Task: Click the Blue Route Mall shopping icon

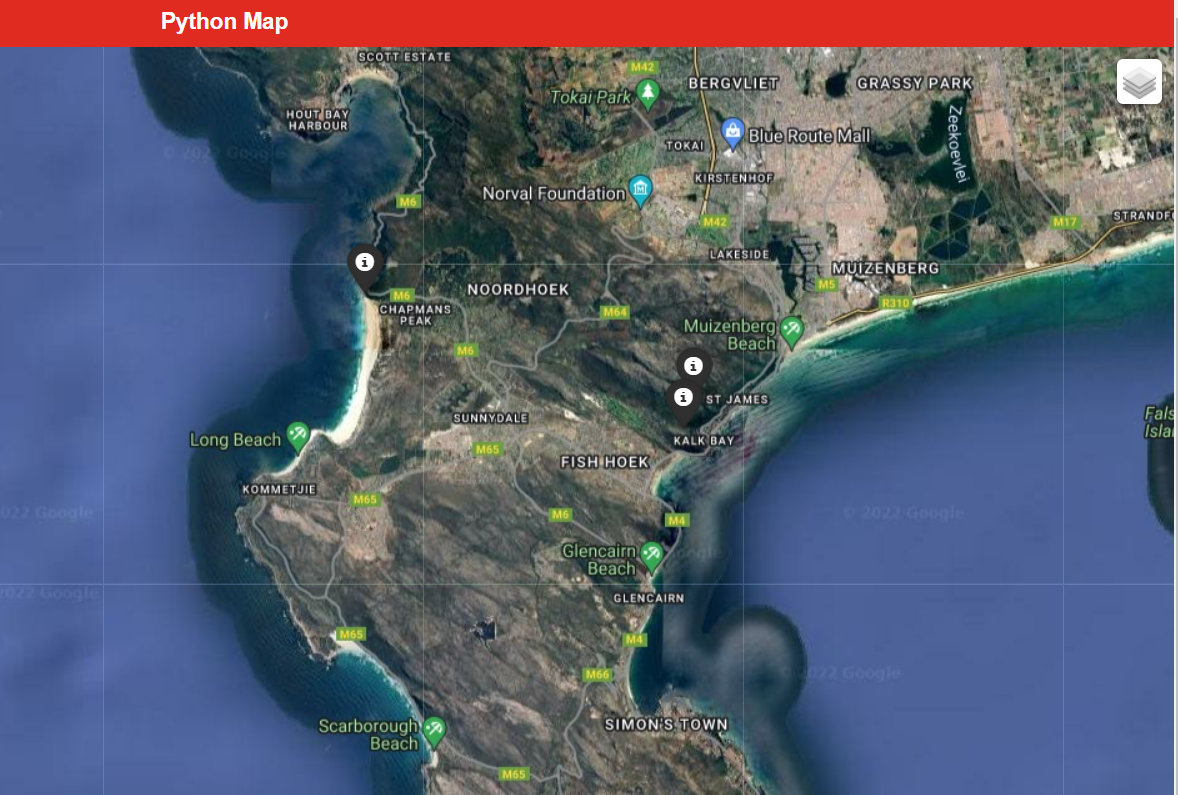Action: (733, 130)
